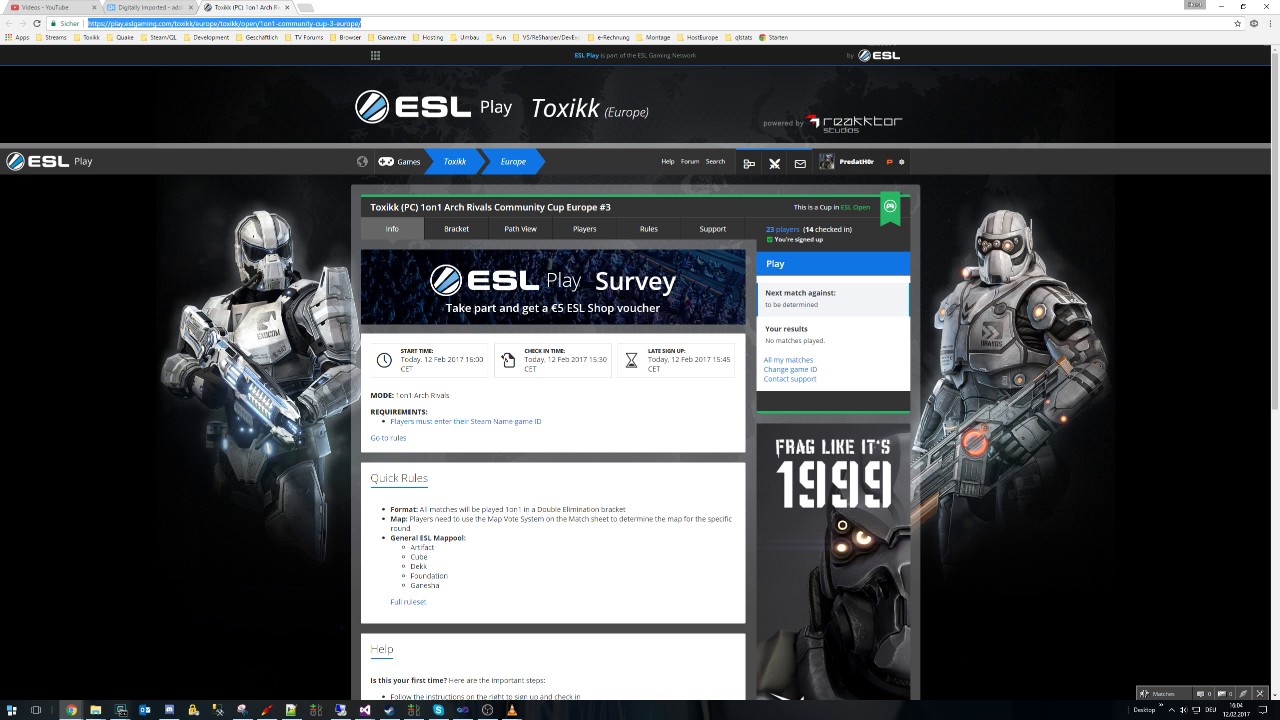Open the Help link in the top navigation
Screen dimensions: 1280x720
667,161
